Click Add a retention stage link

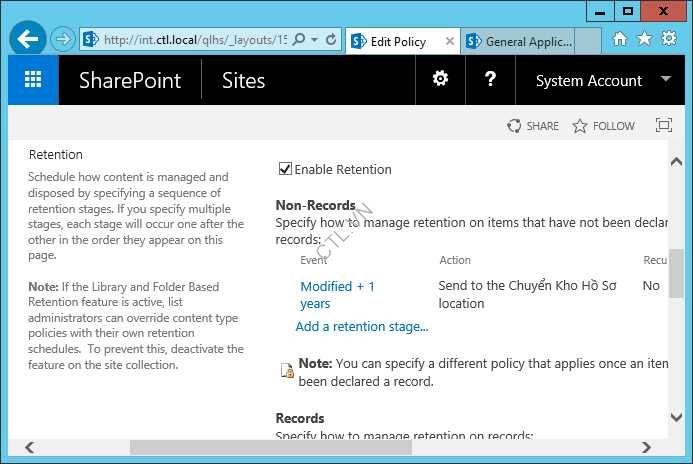(362, 326)
